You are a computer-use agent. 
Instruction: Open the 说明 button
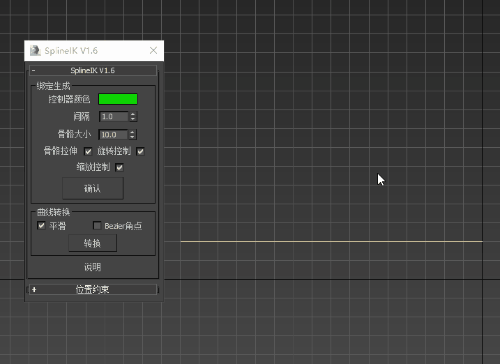(93, 267)
